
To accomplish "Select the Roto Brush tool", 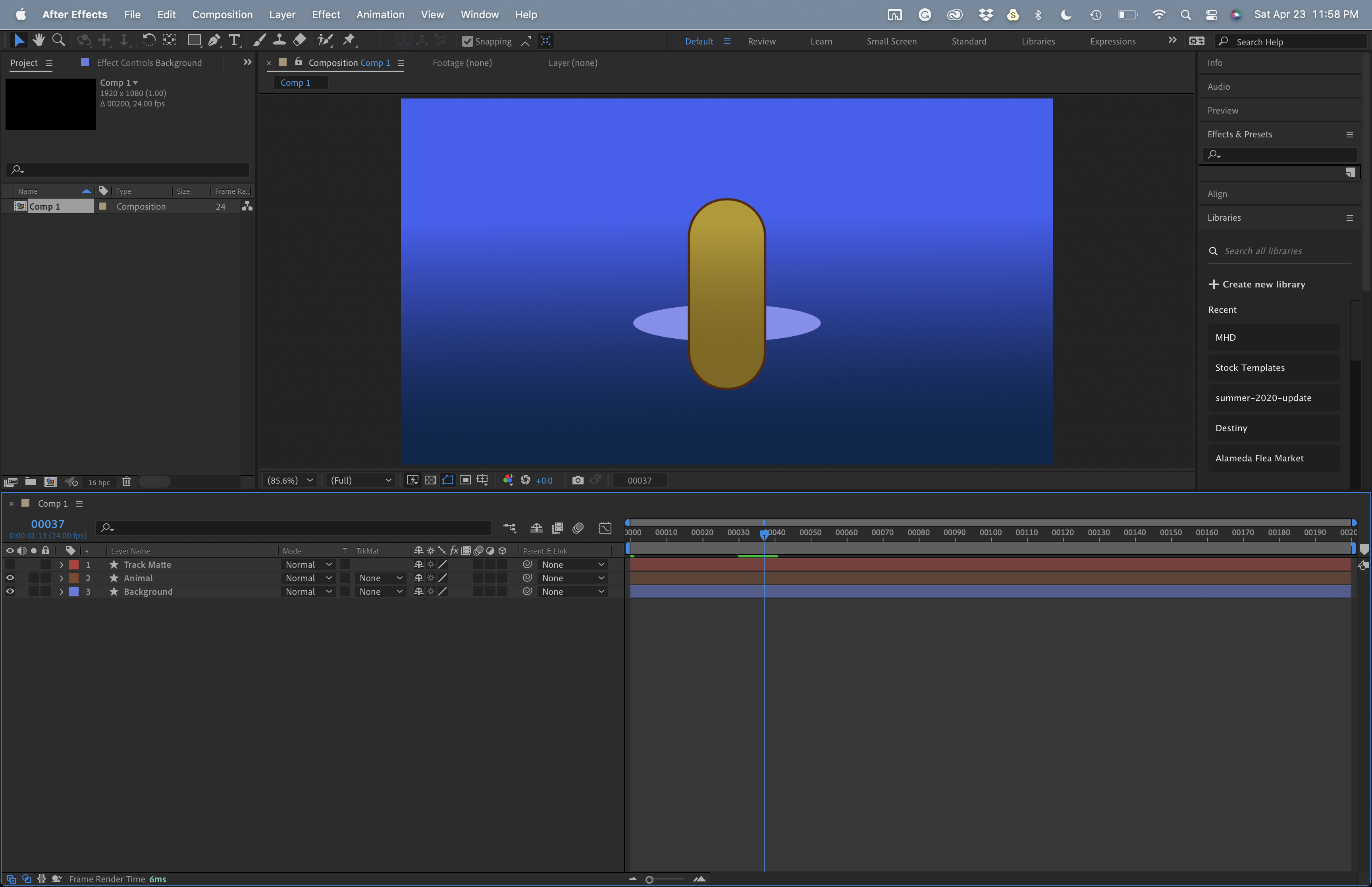I will click(x=325, y=40).
